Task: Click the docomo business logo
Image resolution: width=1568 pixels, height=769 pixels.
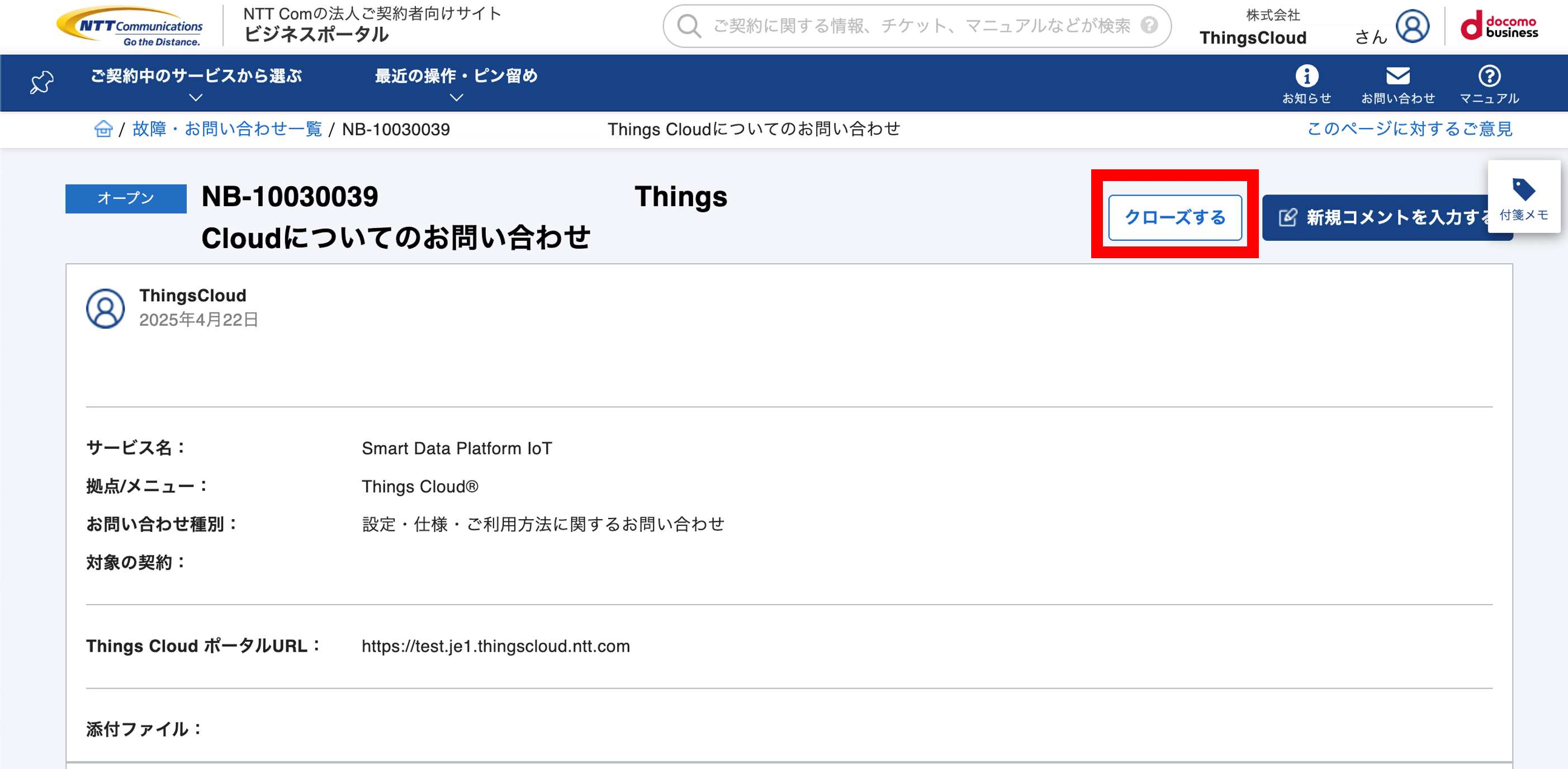Action: click(1499, 26)
